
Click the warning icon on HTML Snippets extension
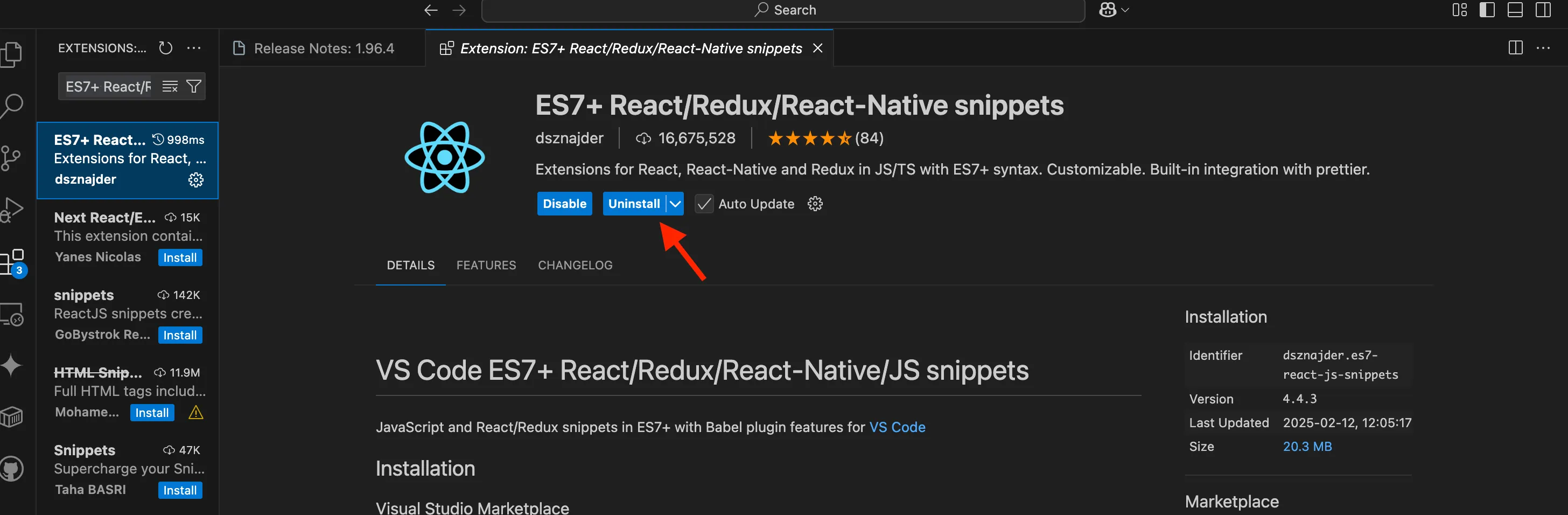pos(195,412)
